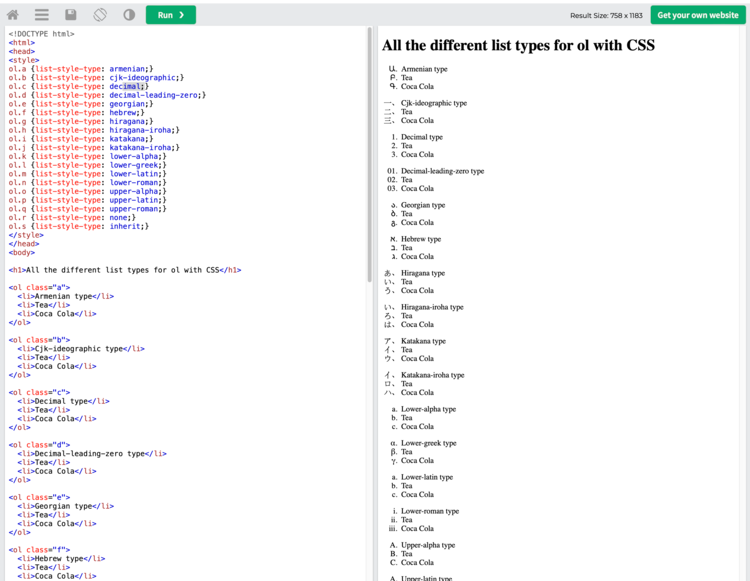The height and width of the screenshot is (581, 750).
Task: Click the Georgian type li code line
Action: coord(66,506)
